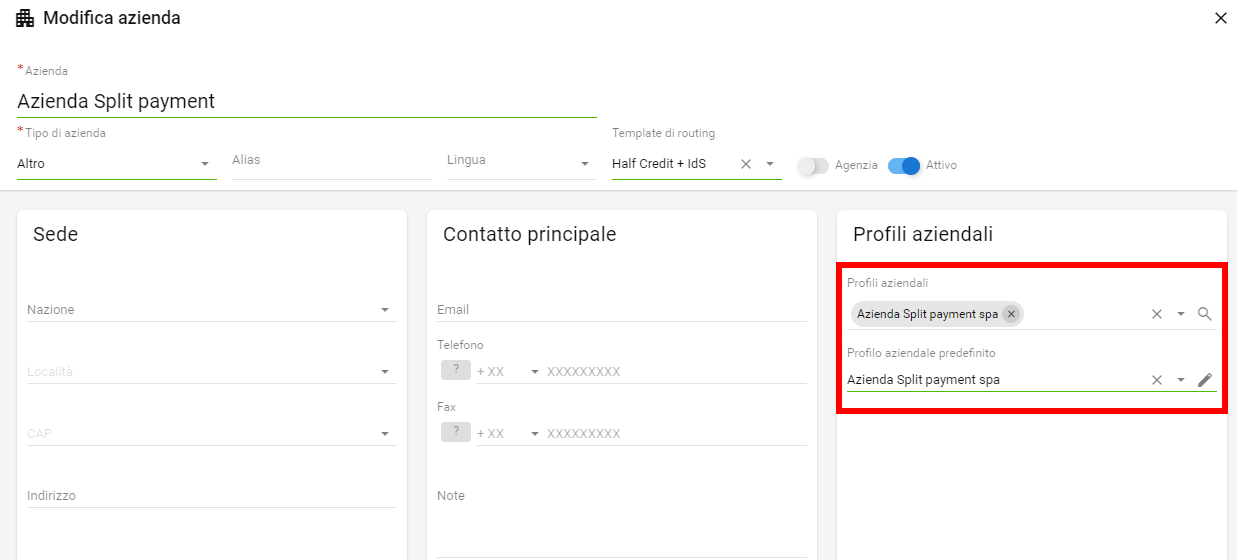Image resolution: width=1237 pixels, height=560 pixels.
Task: Open the Località dropdown
Action: coord(212,372)
